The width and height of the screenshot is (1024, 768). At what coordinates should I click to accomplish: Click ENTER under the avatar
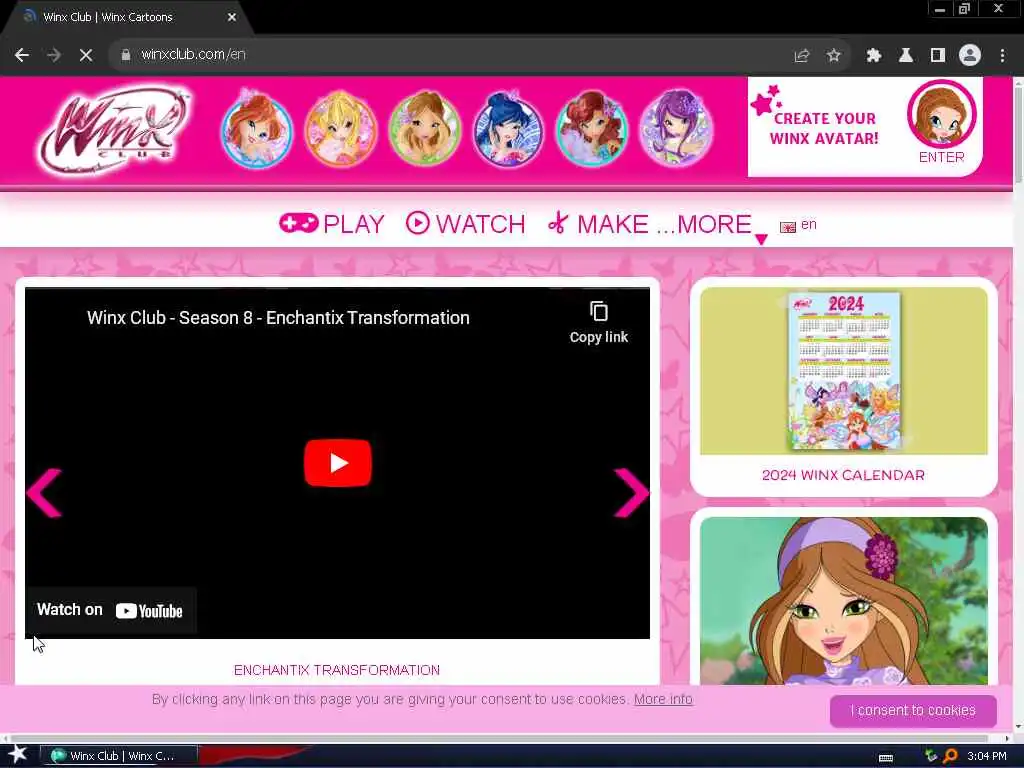941,157
